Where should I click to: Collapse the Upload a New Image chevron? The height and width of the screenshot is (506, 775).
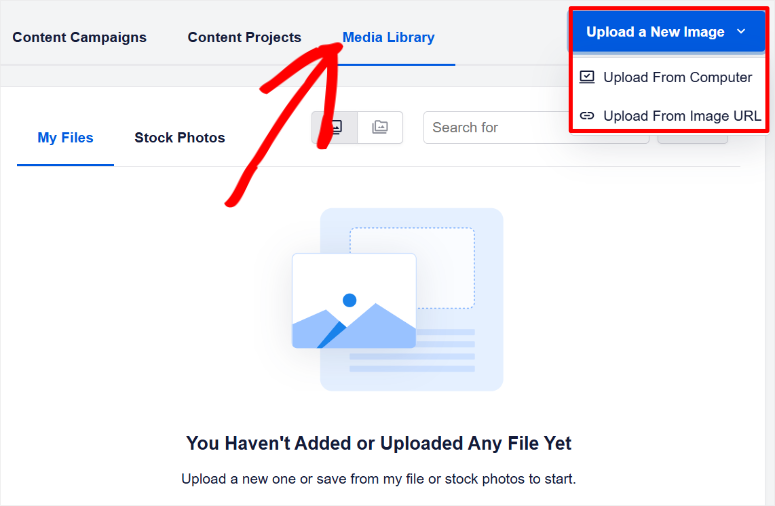click(741, 32)
